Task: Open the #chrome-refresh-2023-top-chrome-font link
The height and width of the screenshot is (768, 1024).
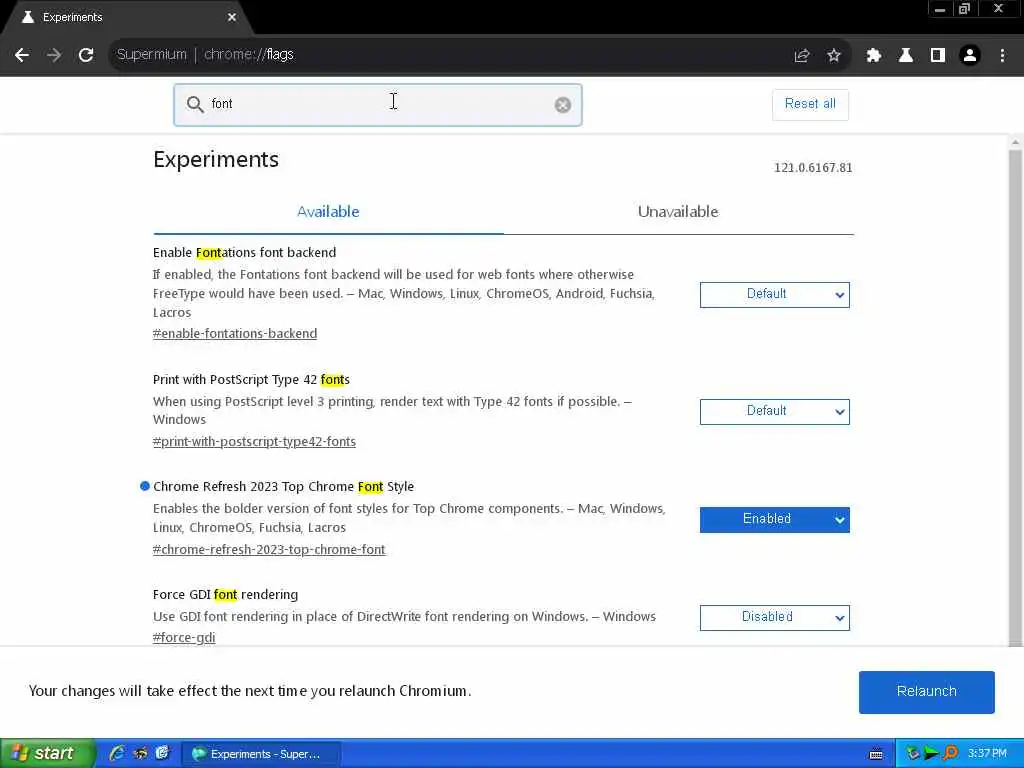Action: (x=269, y=549)
